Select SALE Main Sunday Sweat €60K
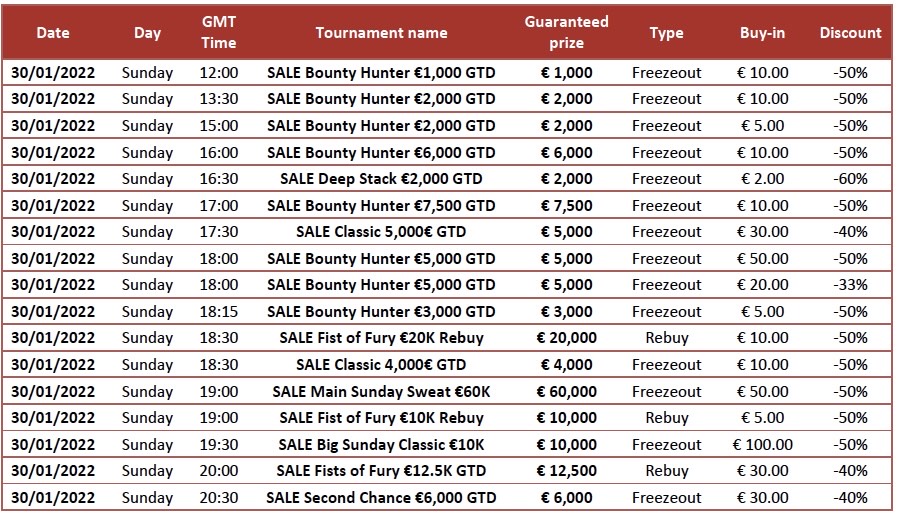Viewport: 898px width, 517px height. click(x=381, y=391)
